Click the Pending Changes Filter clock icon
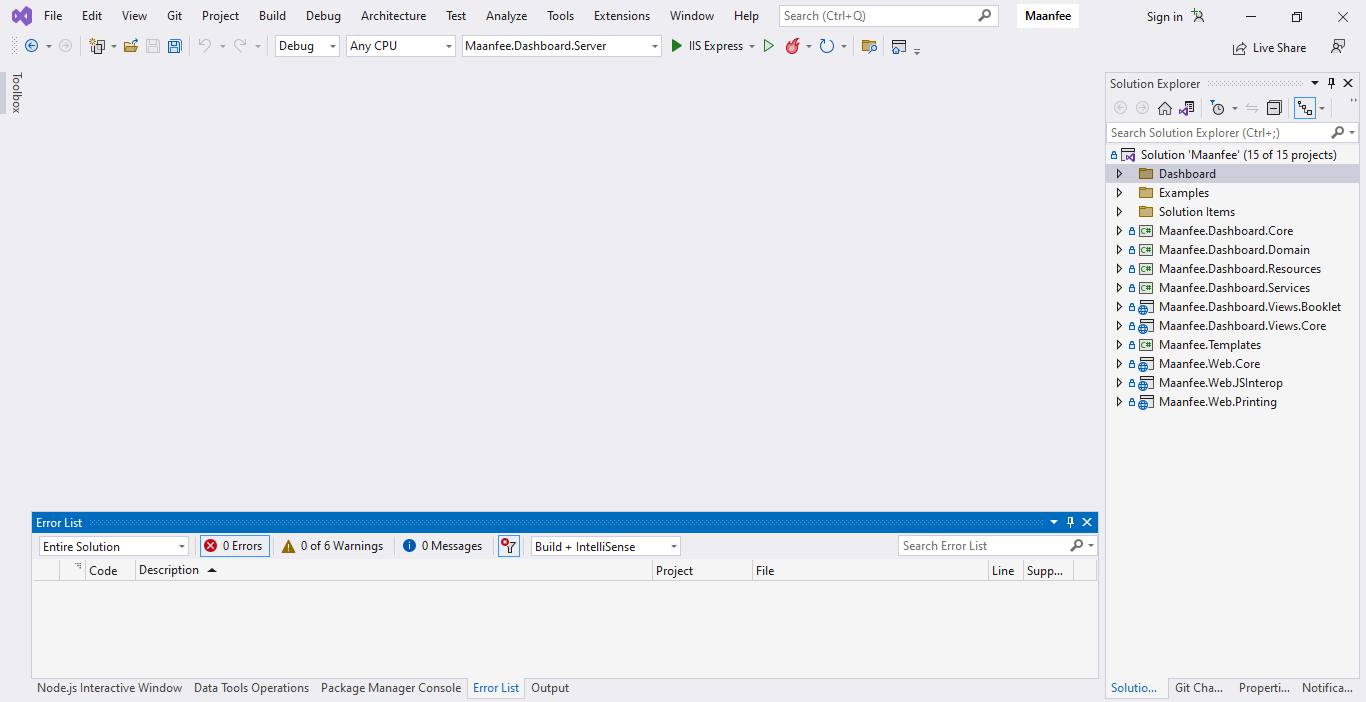The width and height of the screenshot is (1366, 702). pyautogui.click(x=1217, y=108)
